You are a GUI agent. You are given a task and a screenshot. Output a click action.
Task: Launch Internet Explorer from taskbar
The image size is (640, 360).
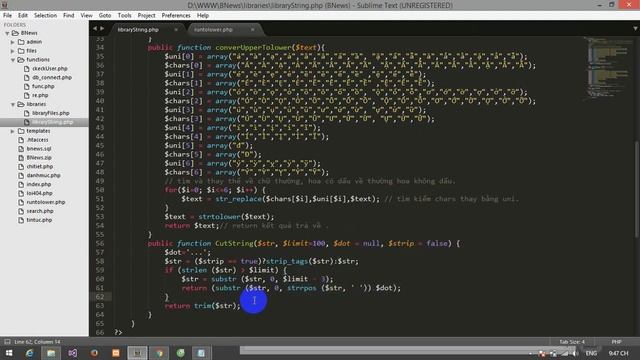pos(29,353)
